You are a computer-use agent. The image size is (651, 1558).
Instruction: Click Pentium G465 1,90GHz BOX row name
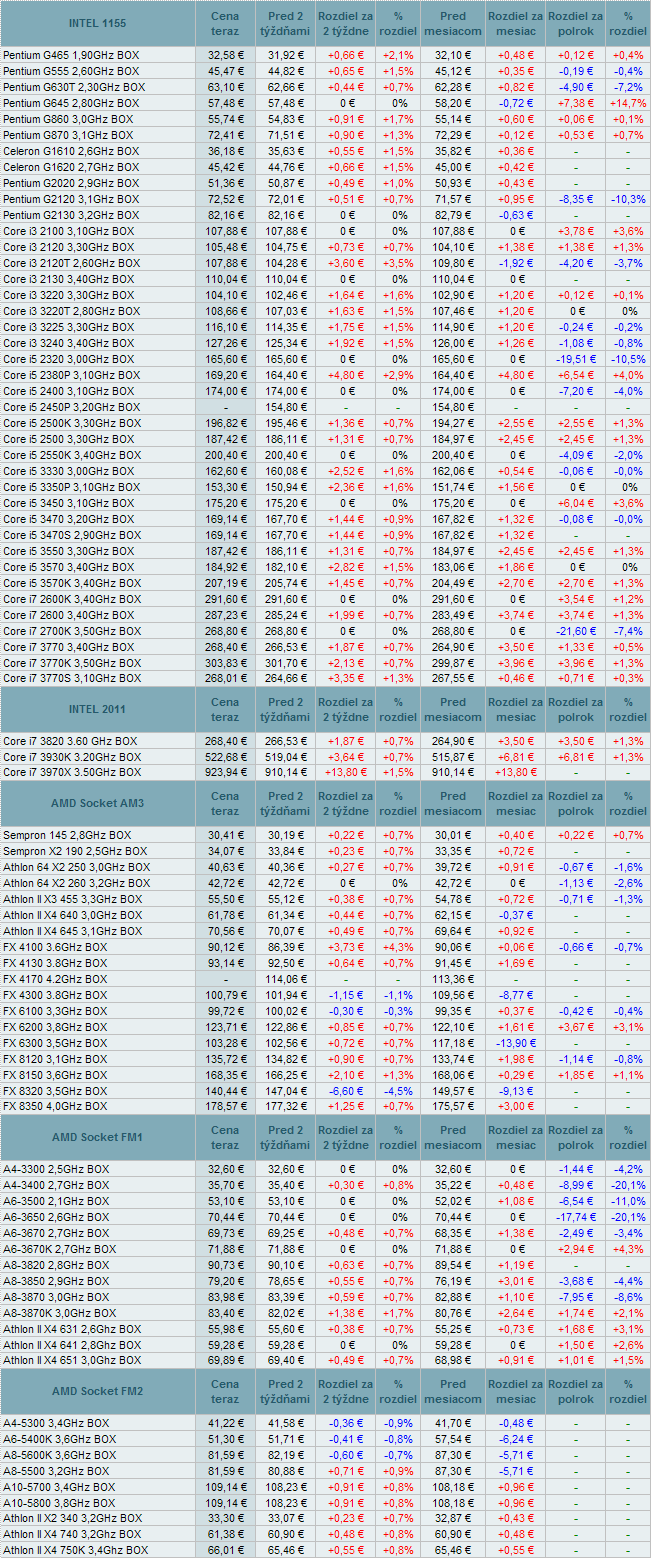71,55
